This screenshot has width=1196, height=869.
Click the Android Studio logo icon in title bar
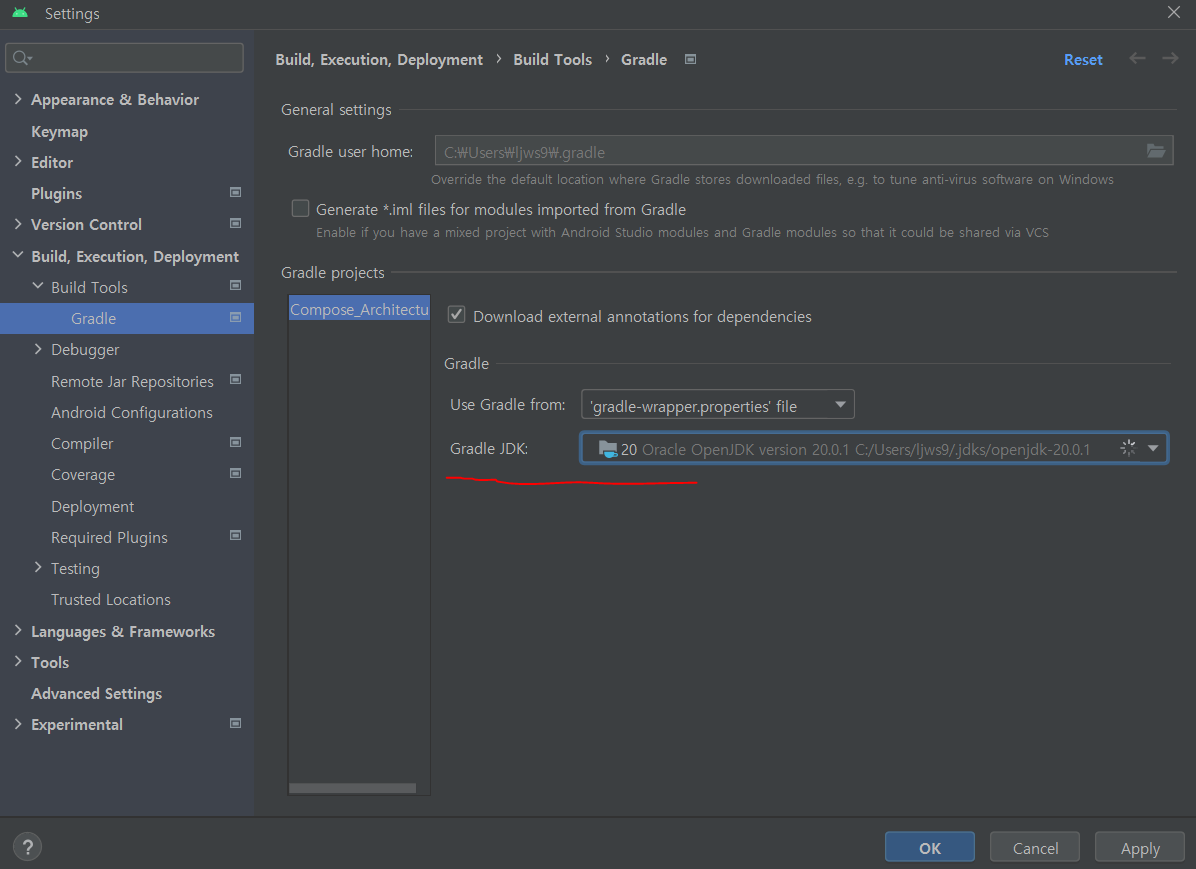pyautogui.click(x=21, y=13)
